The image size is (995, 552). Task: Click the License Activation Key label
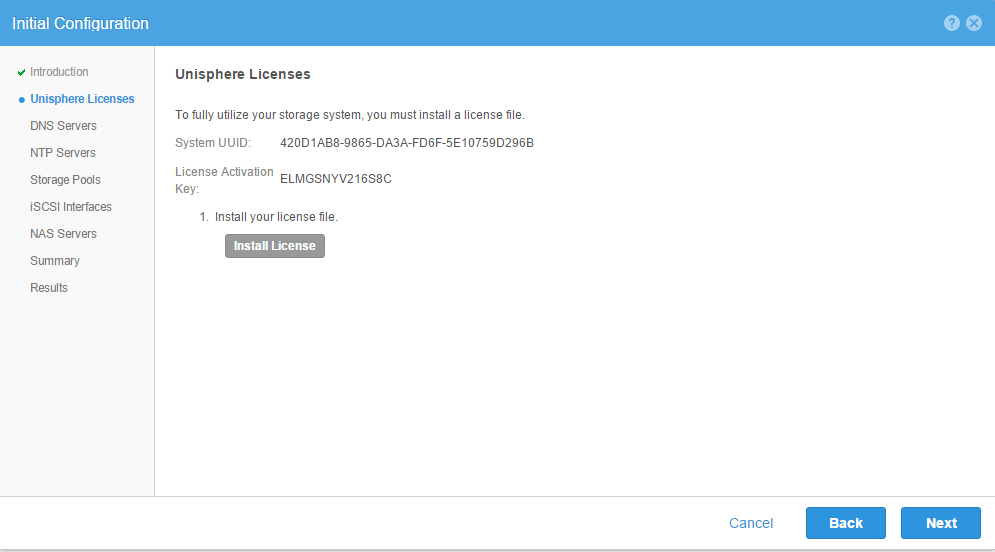point(224,180)
